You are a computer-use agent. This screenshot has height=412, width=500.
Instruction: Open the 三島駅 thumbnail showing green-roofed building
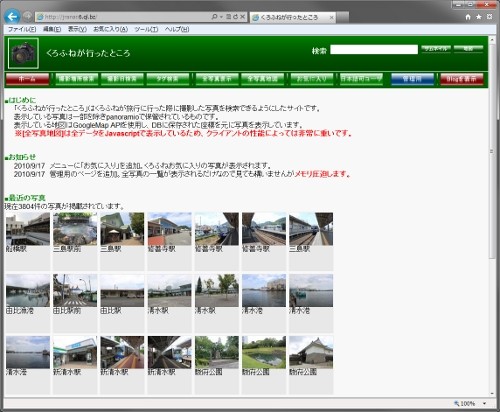pos(122,229)
